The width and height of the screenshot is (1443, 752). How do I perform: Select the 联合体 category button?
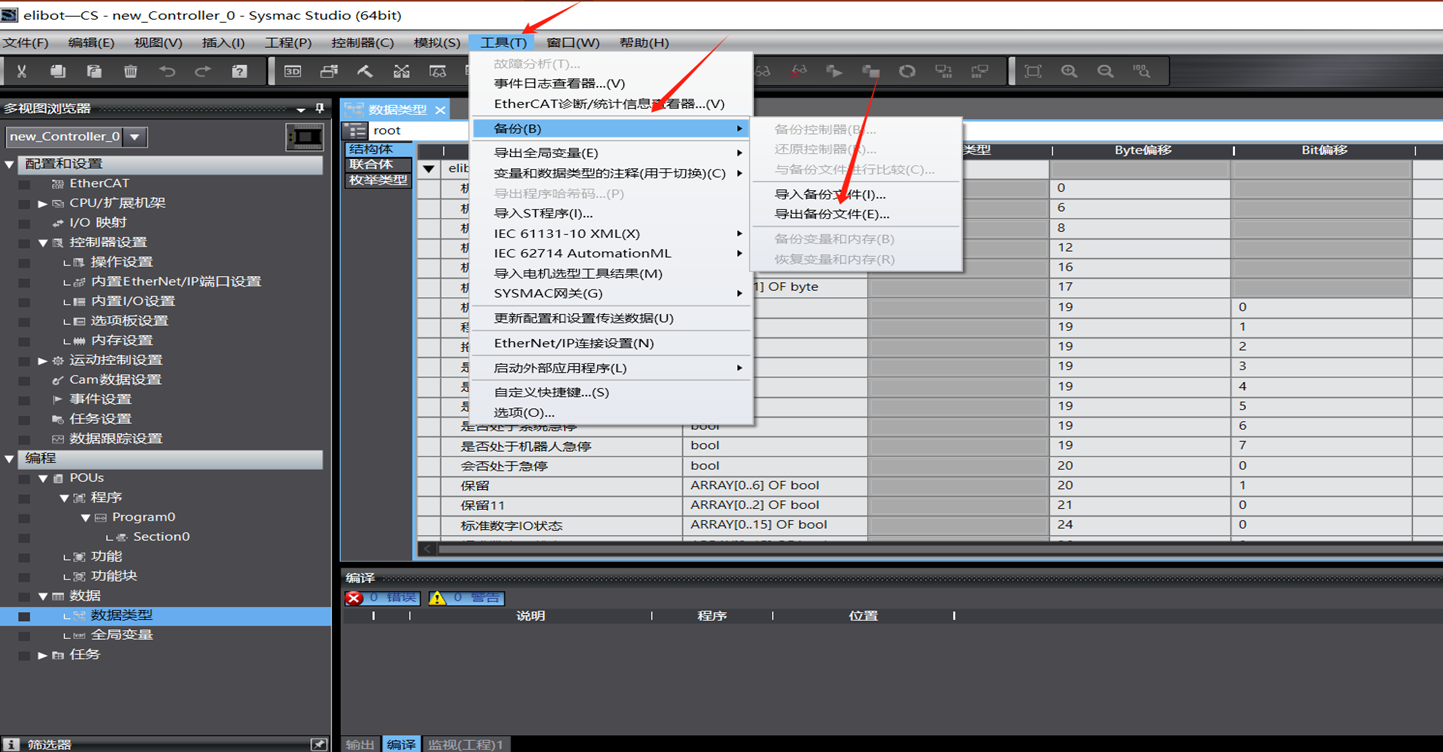(371, 165)
